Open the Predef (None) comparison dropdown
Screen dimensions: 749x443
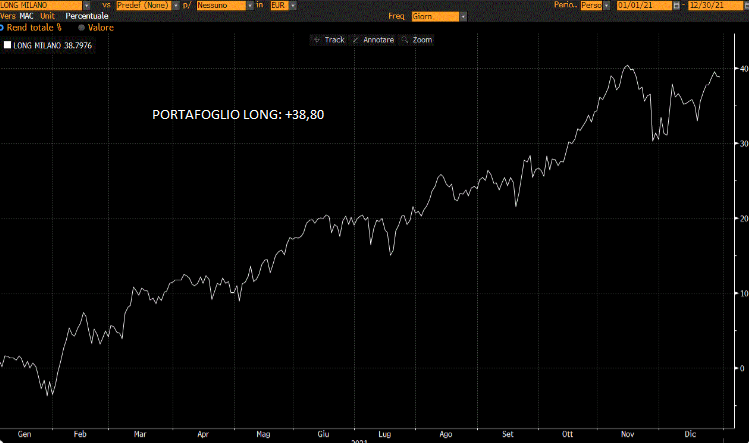pos(176,5)
